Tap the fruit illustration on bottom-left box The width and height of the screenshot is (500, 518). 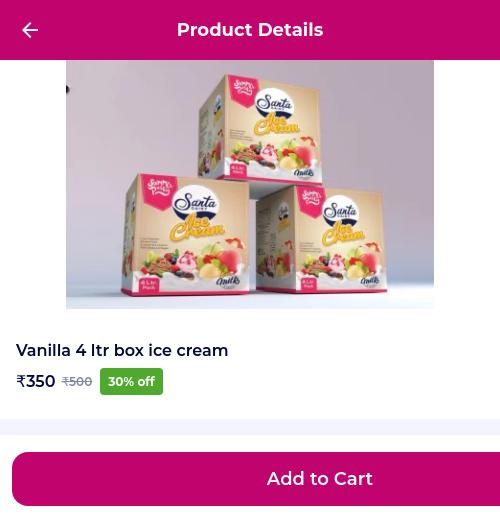click(x=192, y=261)
